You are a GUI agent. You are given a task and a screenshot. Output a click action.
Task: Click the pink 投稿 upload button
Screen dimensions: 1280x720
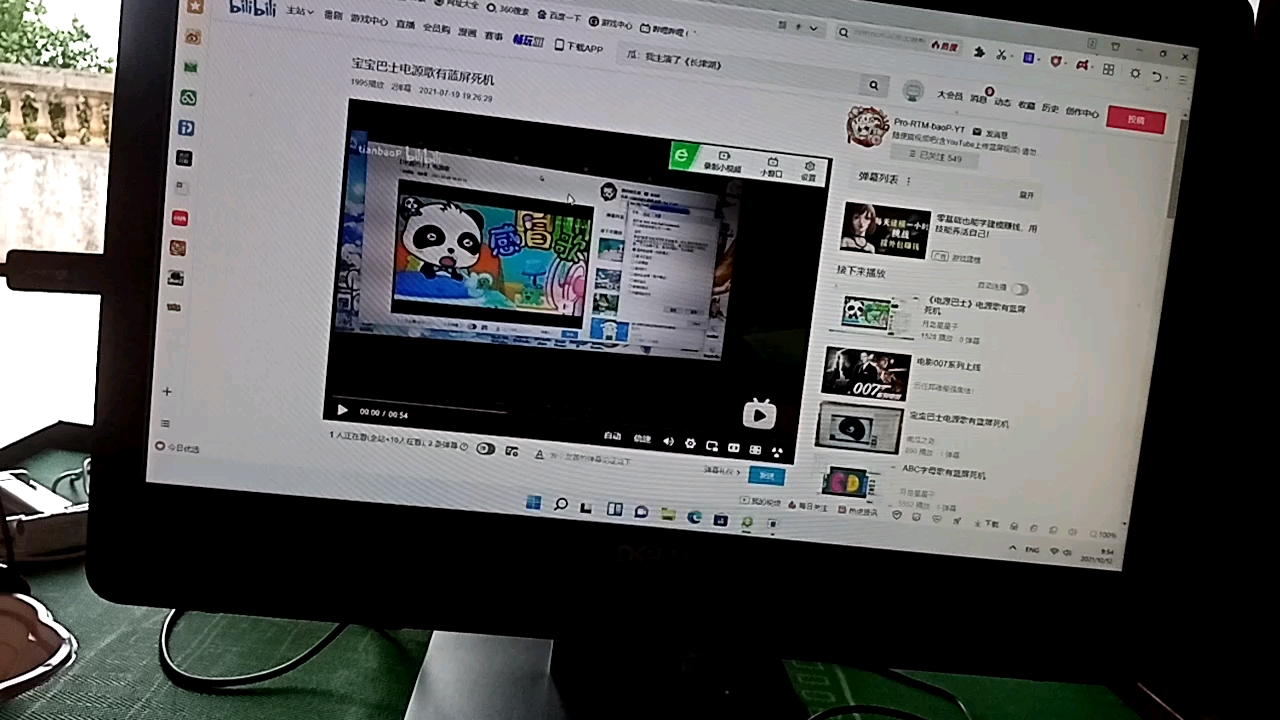1136,119
